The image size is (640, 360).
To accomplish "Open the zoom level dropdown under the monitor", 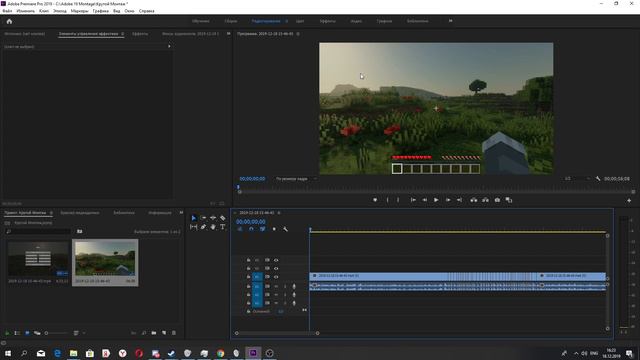I will (296, 179).
